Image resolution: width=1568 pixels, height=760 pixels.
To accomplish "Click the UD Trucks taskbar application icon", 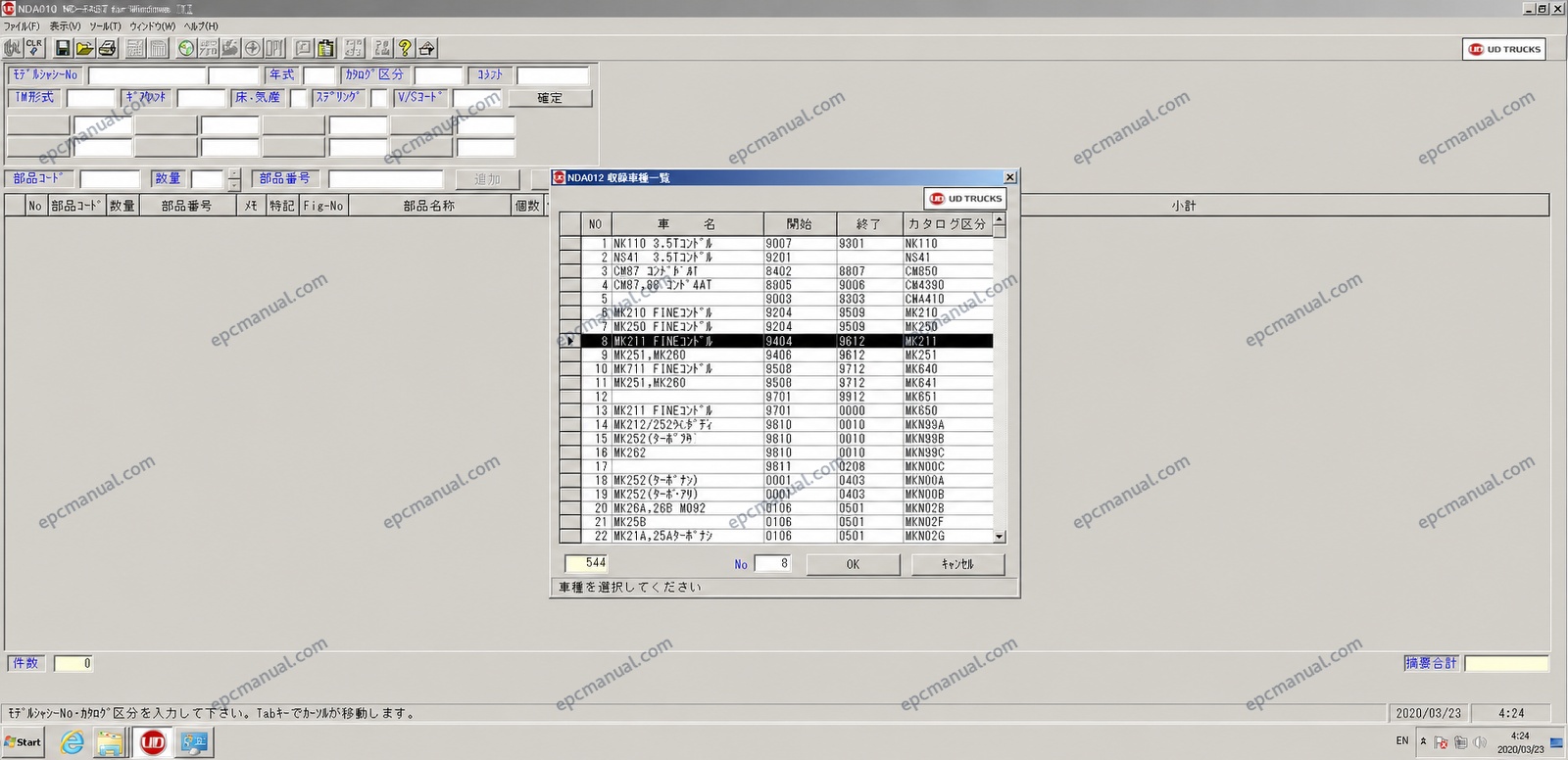I will (153, 742).
